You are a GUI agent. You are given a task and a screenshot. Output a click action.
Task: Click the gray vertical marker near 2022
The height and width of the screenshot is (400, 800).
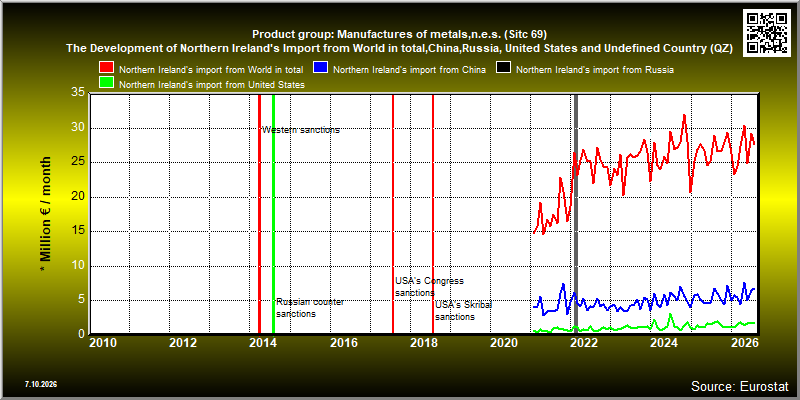point(576,214)
